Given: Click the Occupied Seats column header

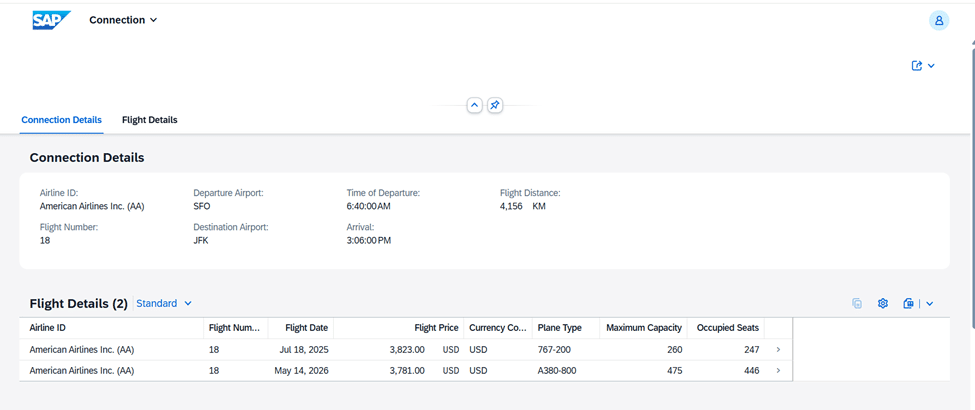Looking at the screenshot, I should coord(728,328).
